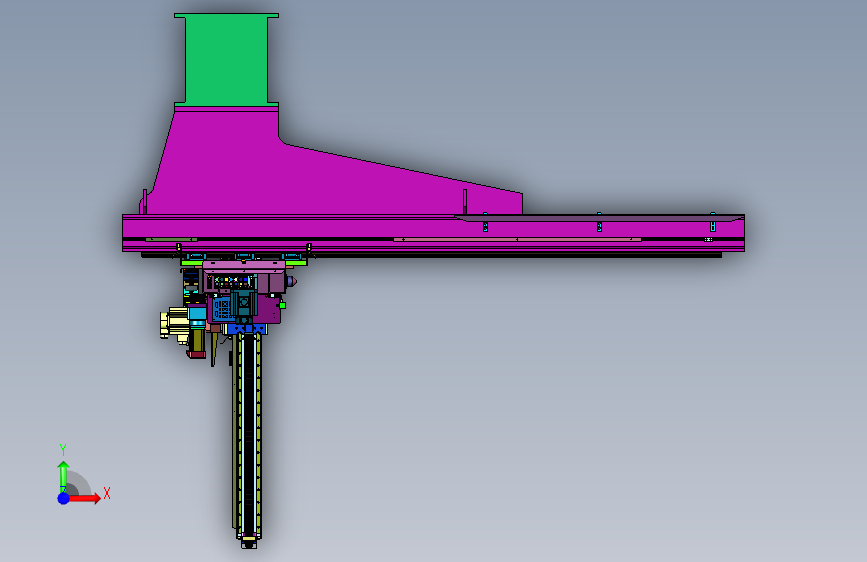
Task: Select the black linear rail beneath beam
Action: click(x=431, y=255)
